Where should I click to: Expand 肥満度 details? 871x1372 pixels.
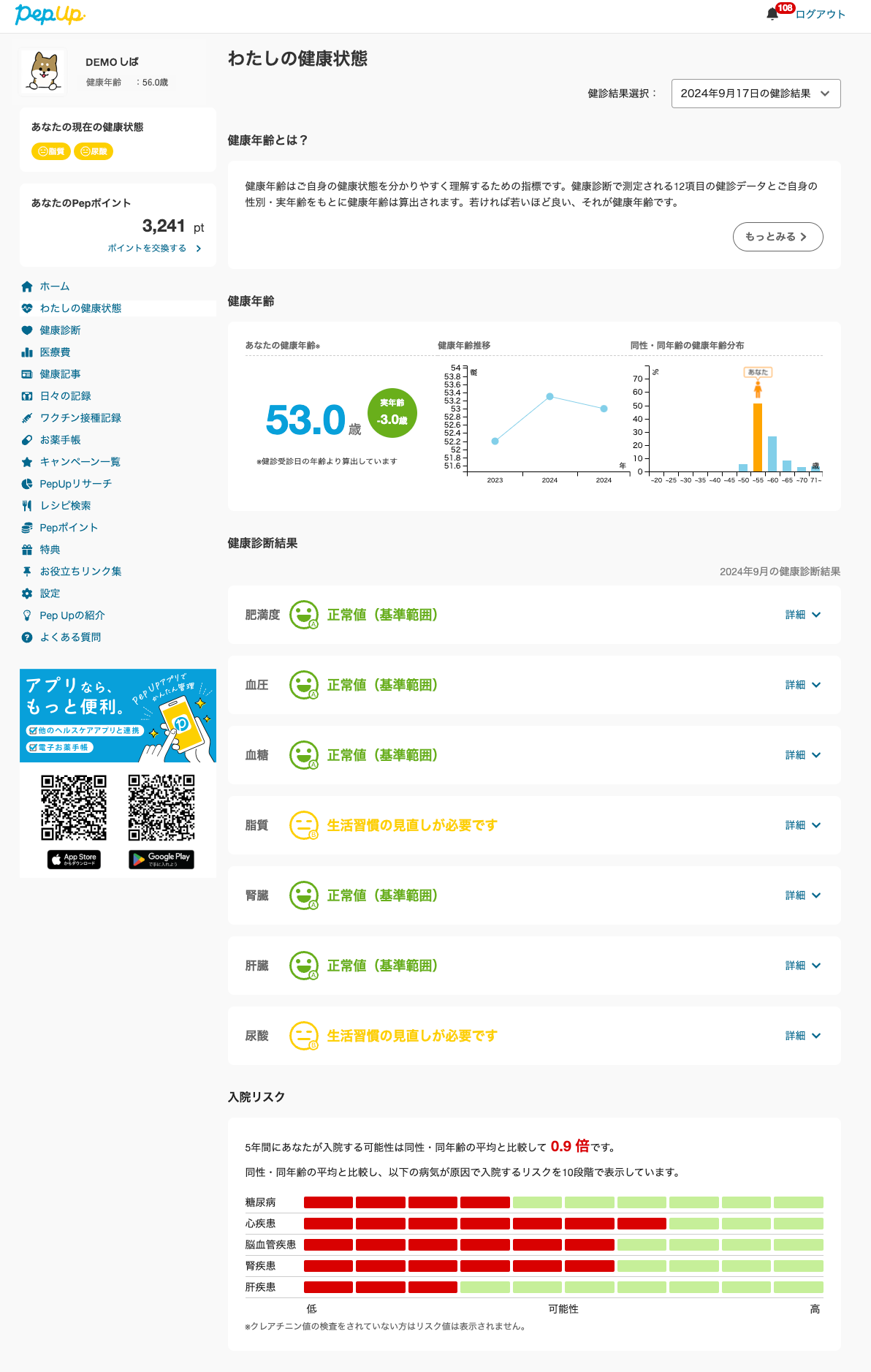[x=802, y=615]
